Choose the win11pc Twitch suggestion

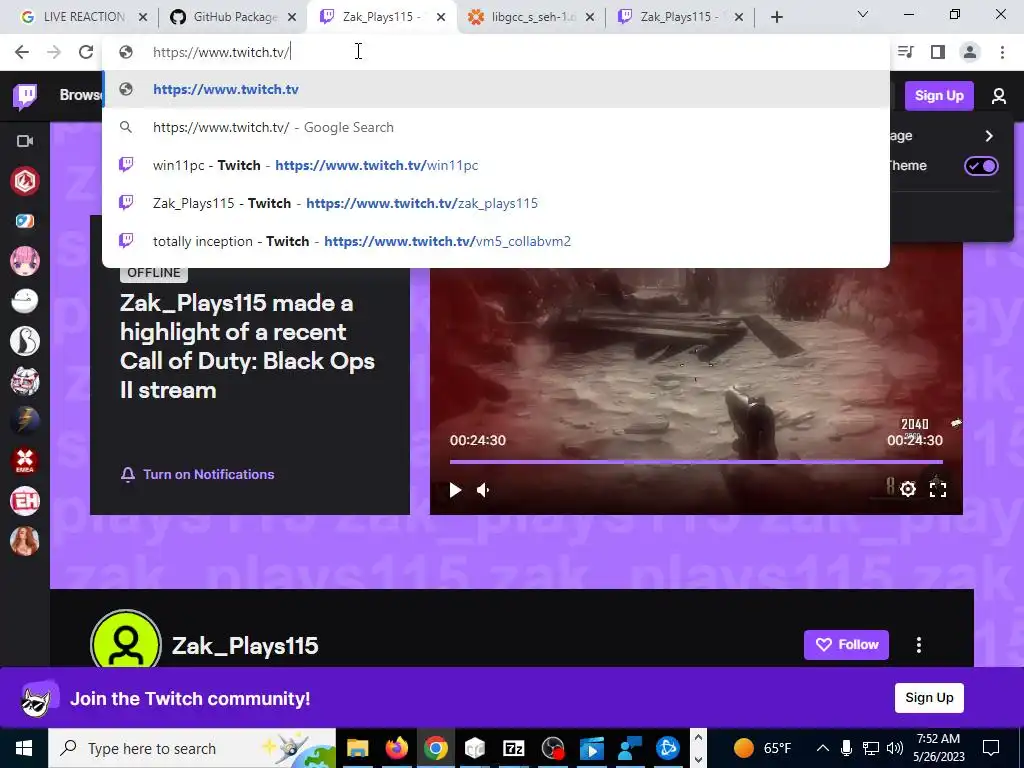coord(496,165)
